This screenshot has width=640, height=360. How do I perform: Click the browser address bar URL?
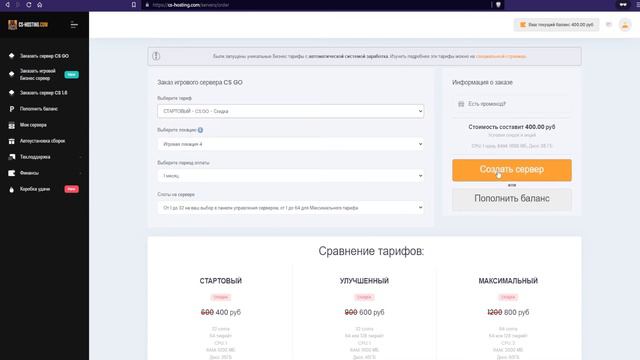coord(191,5)
